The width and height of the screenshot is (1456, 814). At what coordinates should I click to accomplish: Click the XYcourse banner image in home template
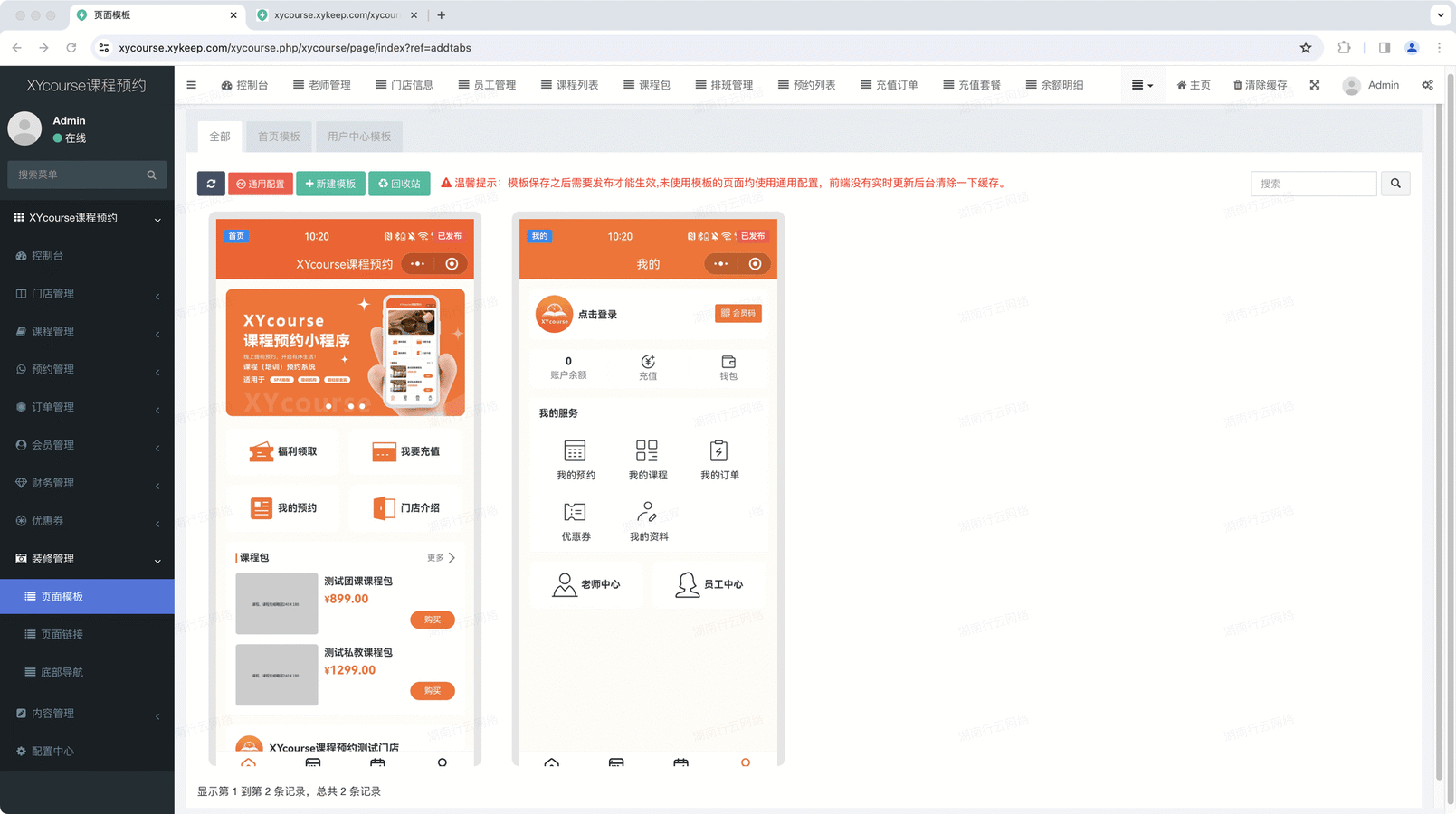(345, 353)
